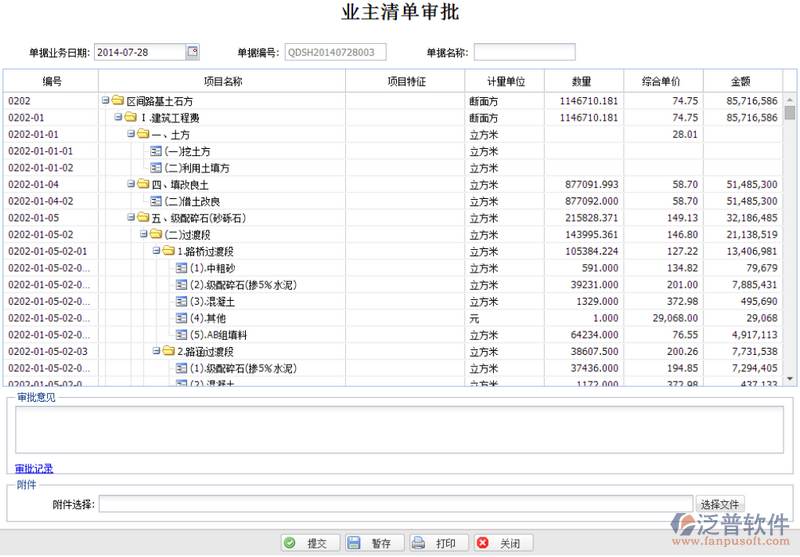This screenshot has height=557, width=800.
Task: Open the 审批记录 approval records link
Action: click(x=34, y=468)
